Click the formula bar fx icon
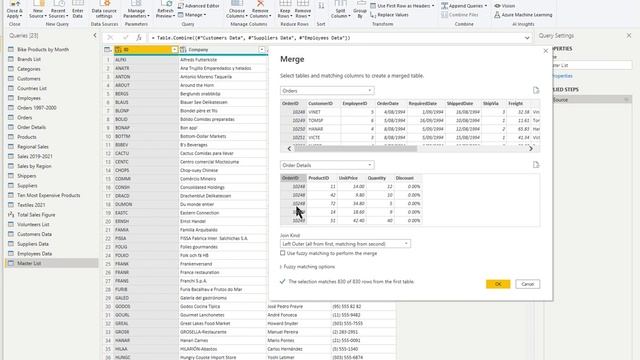Screen dimensions: 640x360 (139, 38)
